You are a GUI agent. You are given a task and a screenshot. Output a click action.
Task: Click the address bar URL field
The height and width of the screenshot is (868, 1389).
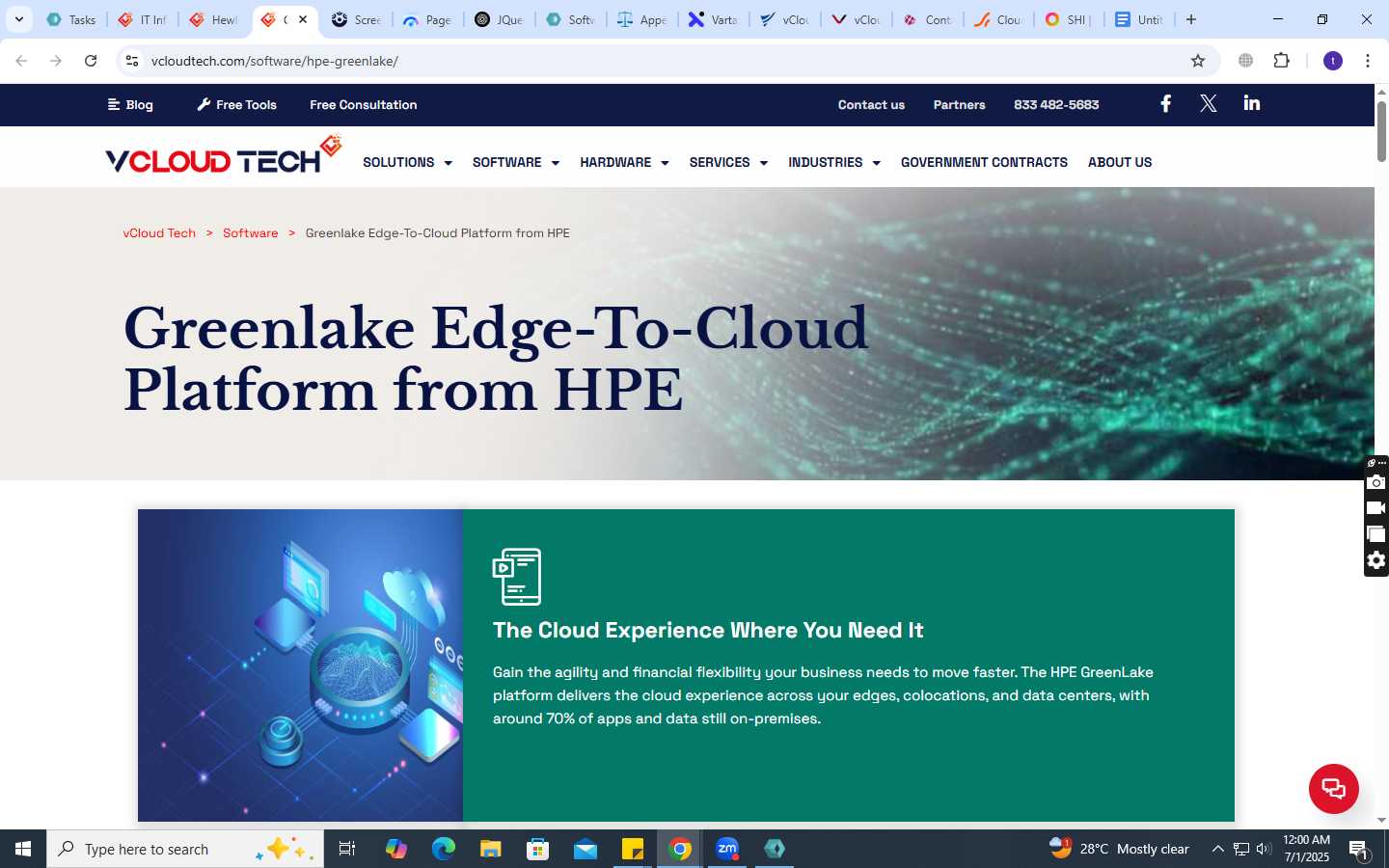point(666,61)
